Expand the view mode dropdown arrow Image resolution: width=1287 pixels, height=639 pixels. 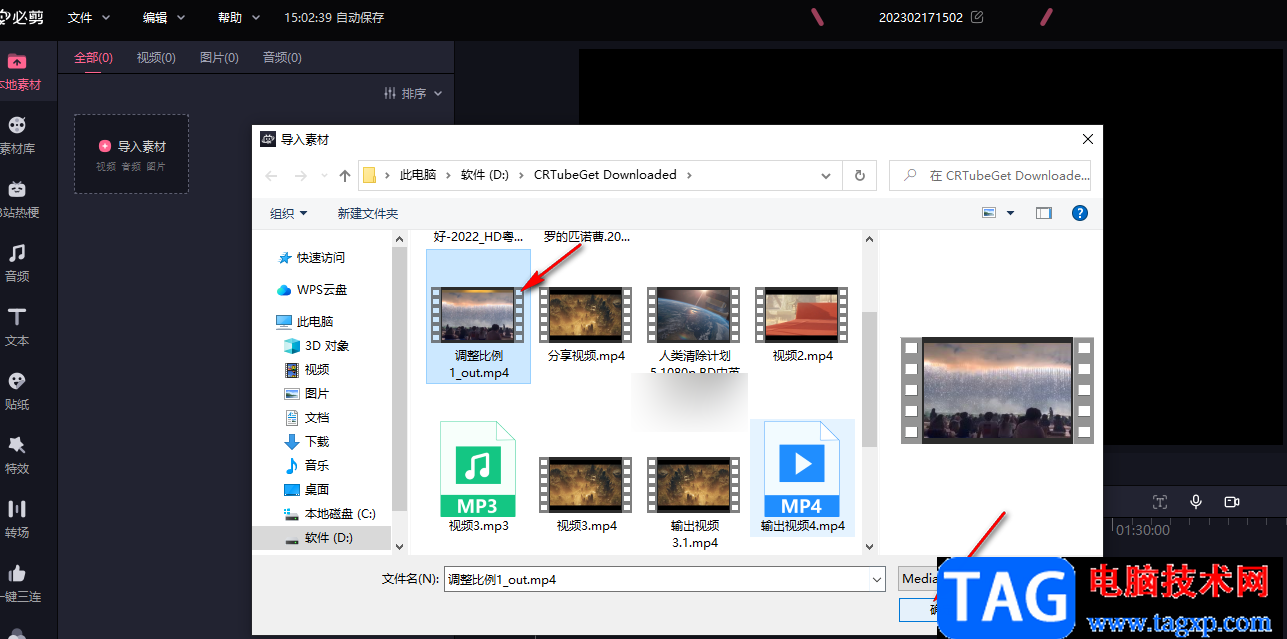click(1010, 213)
